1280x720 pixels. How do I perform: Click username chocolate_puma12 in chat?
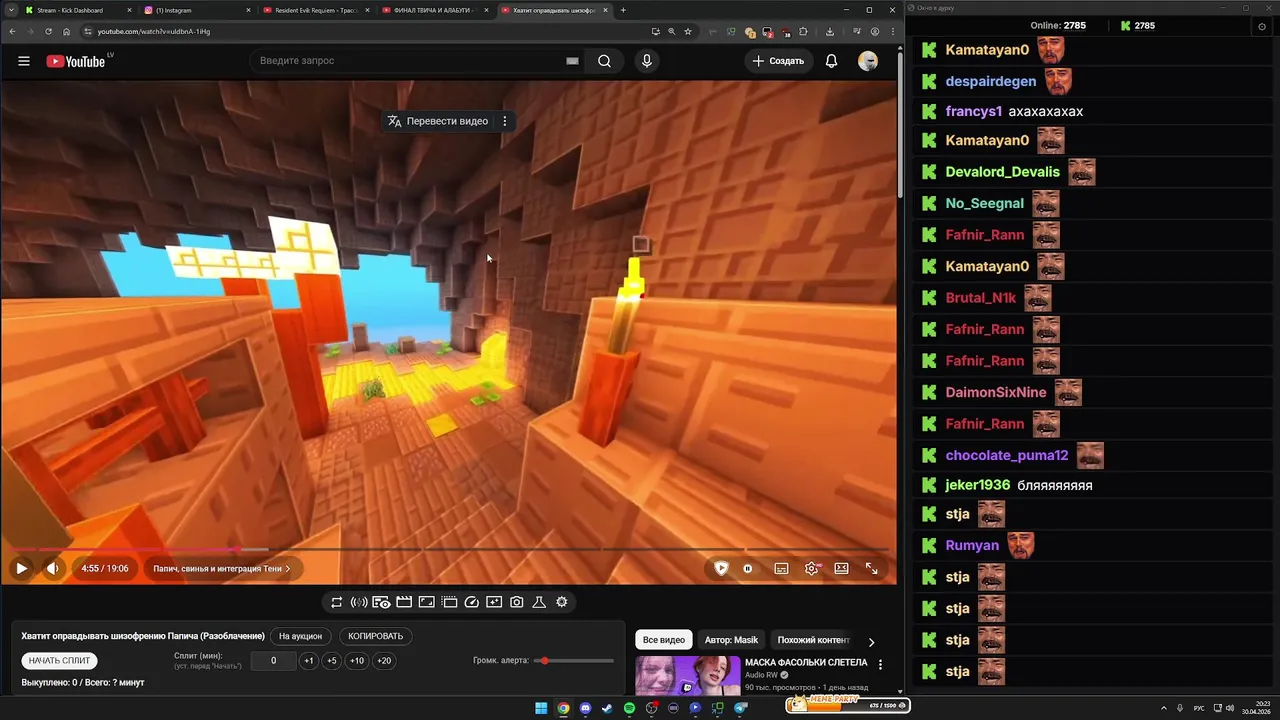coord(1007,455)
